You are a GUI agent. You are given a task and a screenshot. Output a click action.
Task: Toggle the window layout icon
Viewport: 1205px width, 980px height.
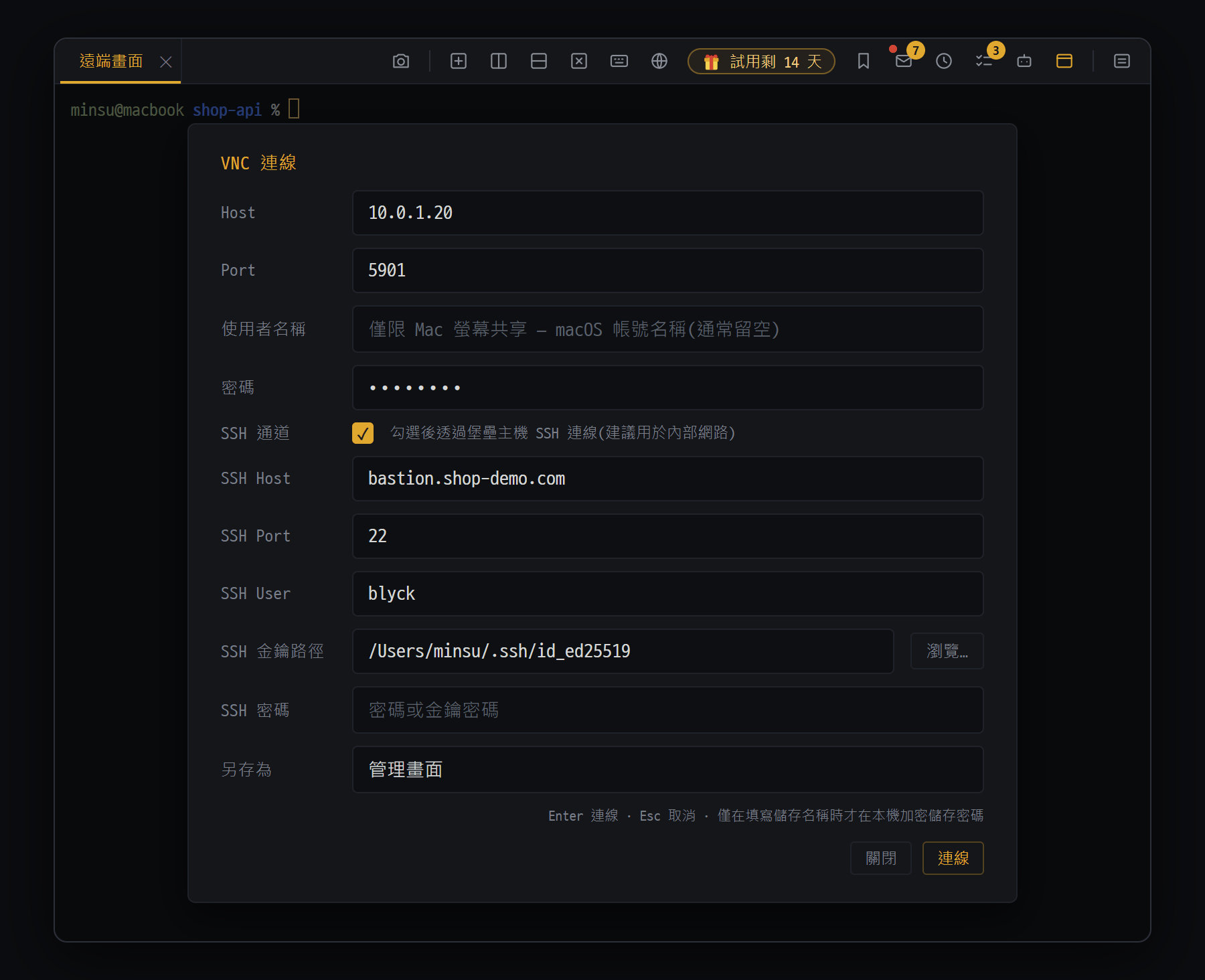[1064, 62]
